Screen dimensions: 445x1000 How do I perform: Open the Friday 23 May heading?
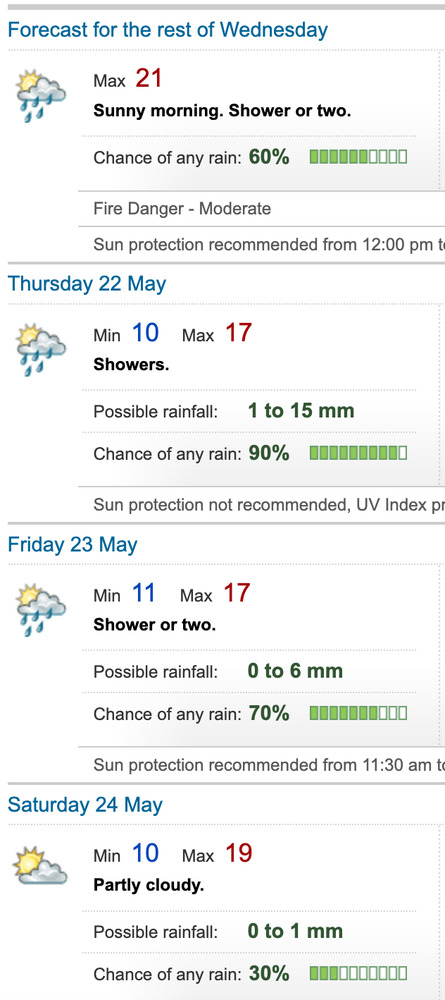coord(73,544)
